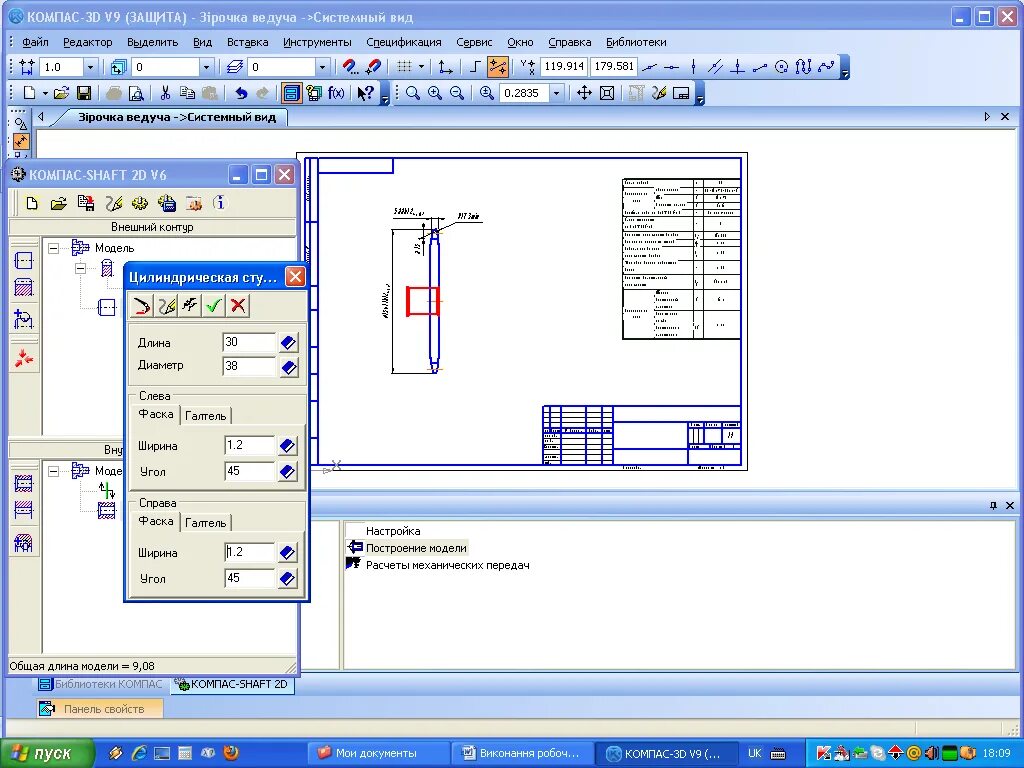Click the show-all fit view icon
Viewport: 1024px width, 768px height.
click(607, 93)
